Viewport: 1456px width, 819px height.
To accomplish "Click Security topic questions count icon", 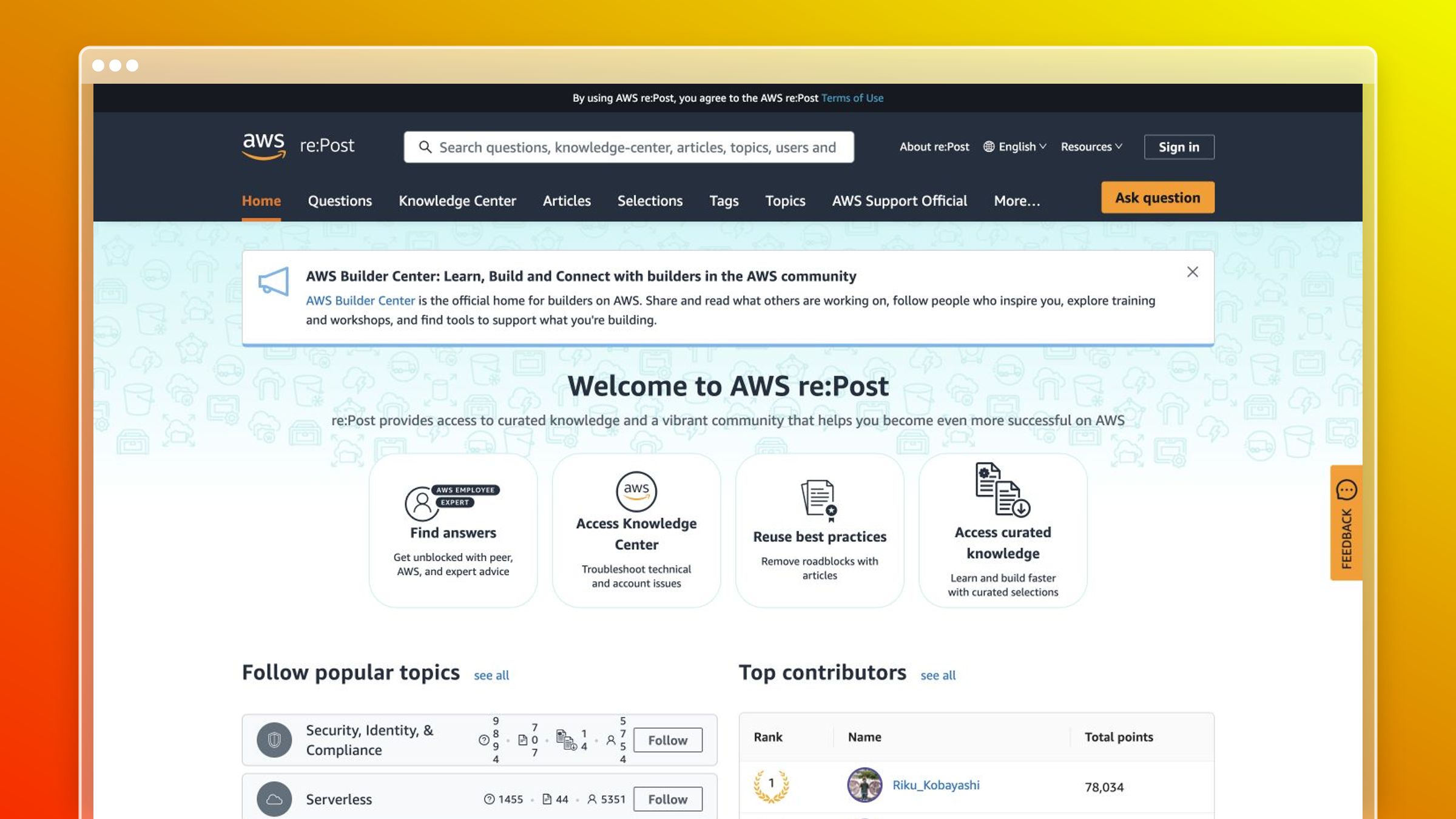I will pos(484,740).
